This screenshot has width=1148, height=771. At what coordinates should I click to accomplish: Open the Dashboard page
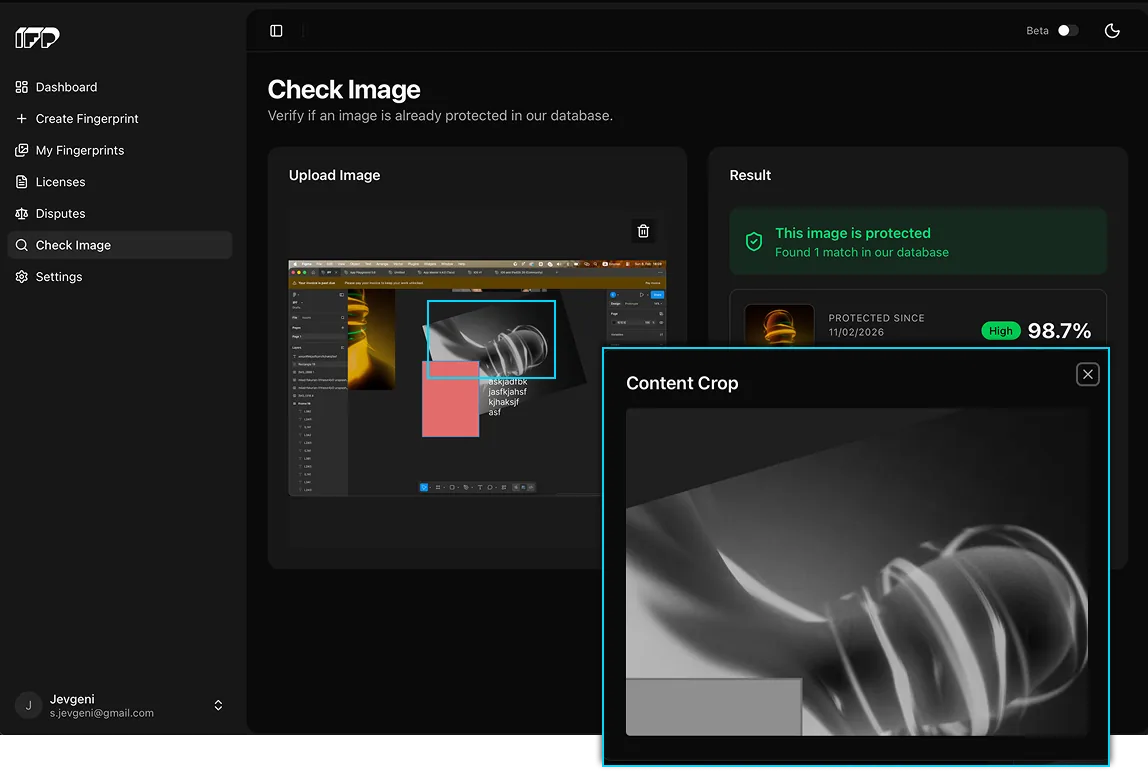click(x=120, y=87)
